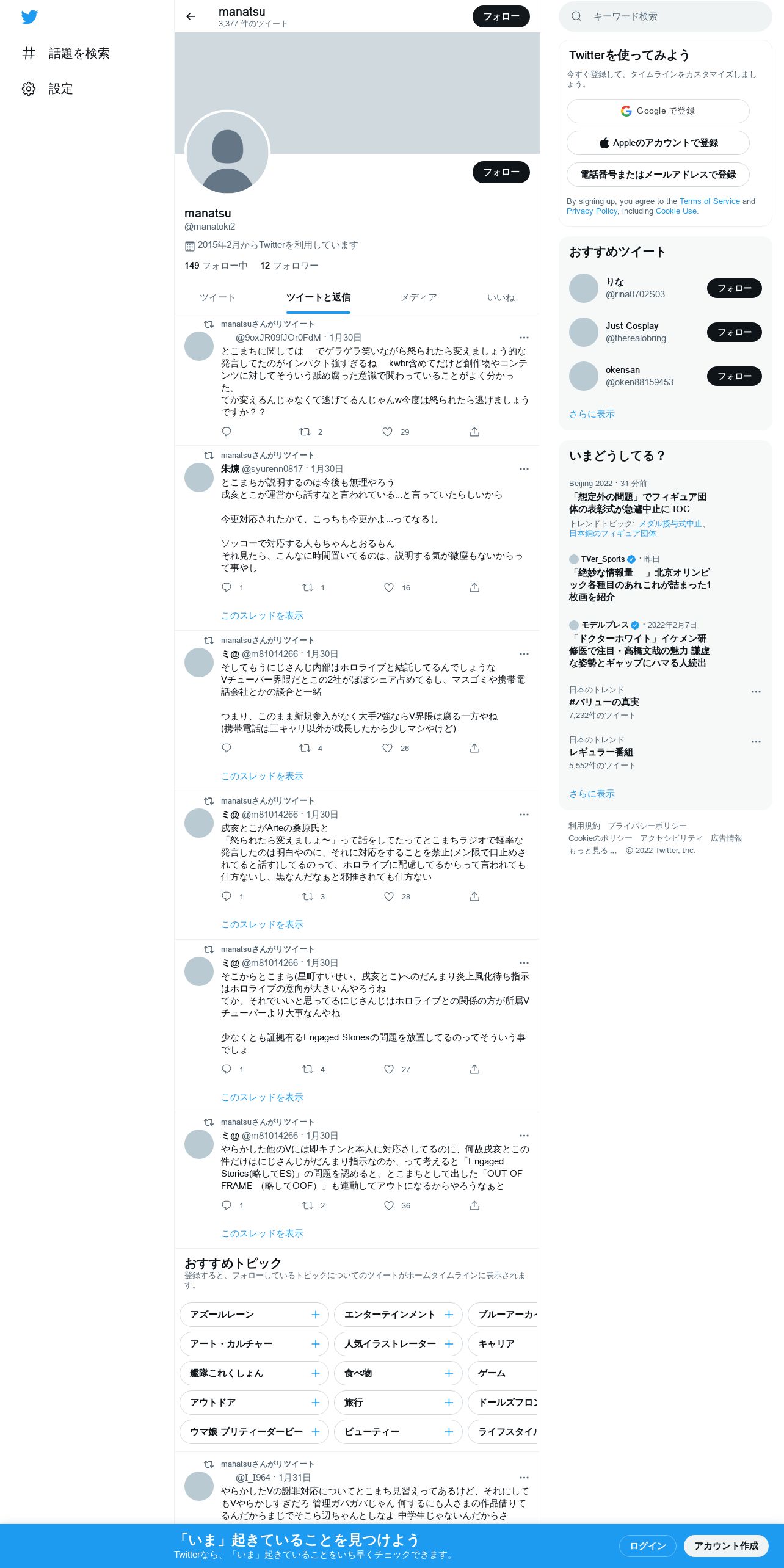Sign up with Appleのアカウントで登録
This screenshot has height=1568, width=784.
[658, 143]
